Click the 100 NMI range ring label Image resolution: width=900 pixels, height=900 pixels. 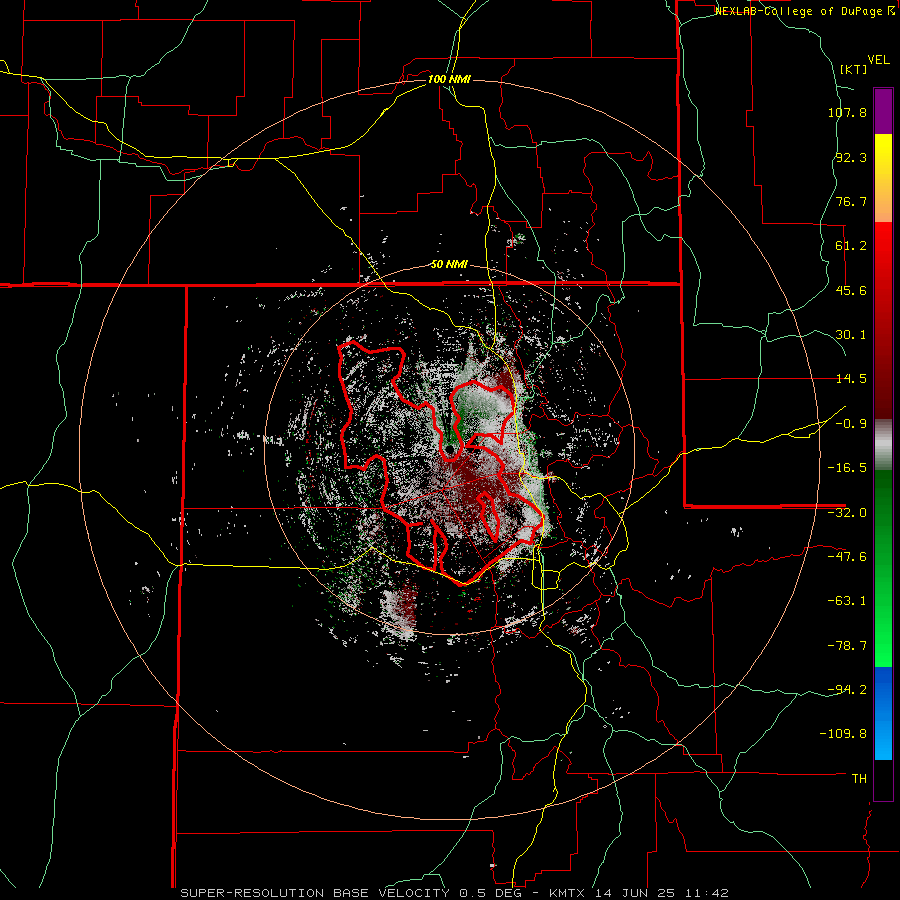[449, 79]
